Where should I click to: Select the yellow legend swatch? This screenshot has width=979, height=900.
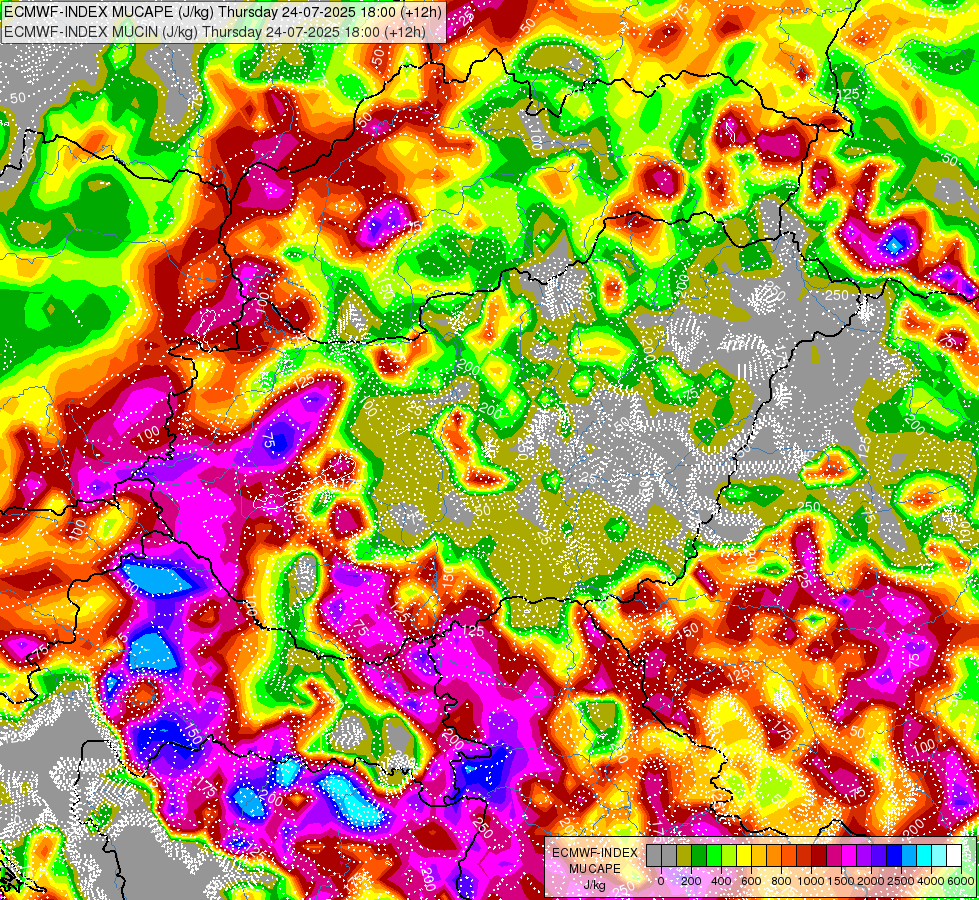tap(744, 856)
